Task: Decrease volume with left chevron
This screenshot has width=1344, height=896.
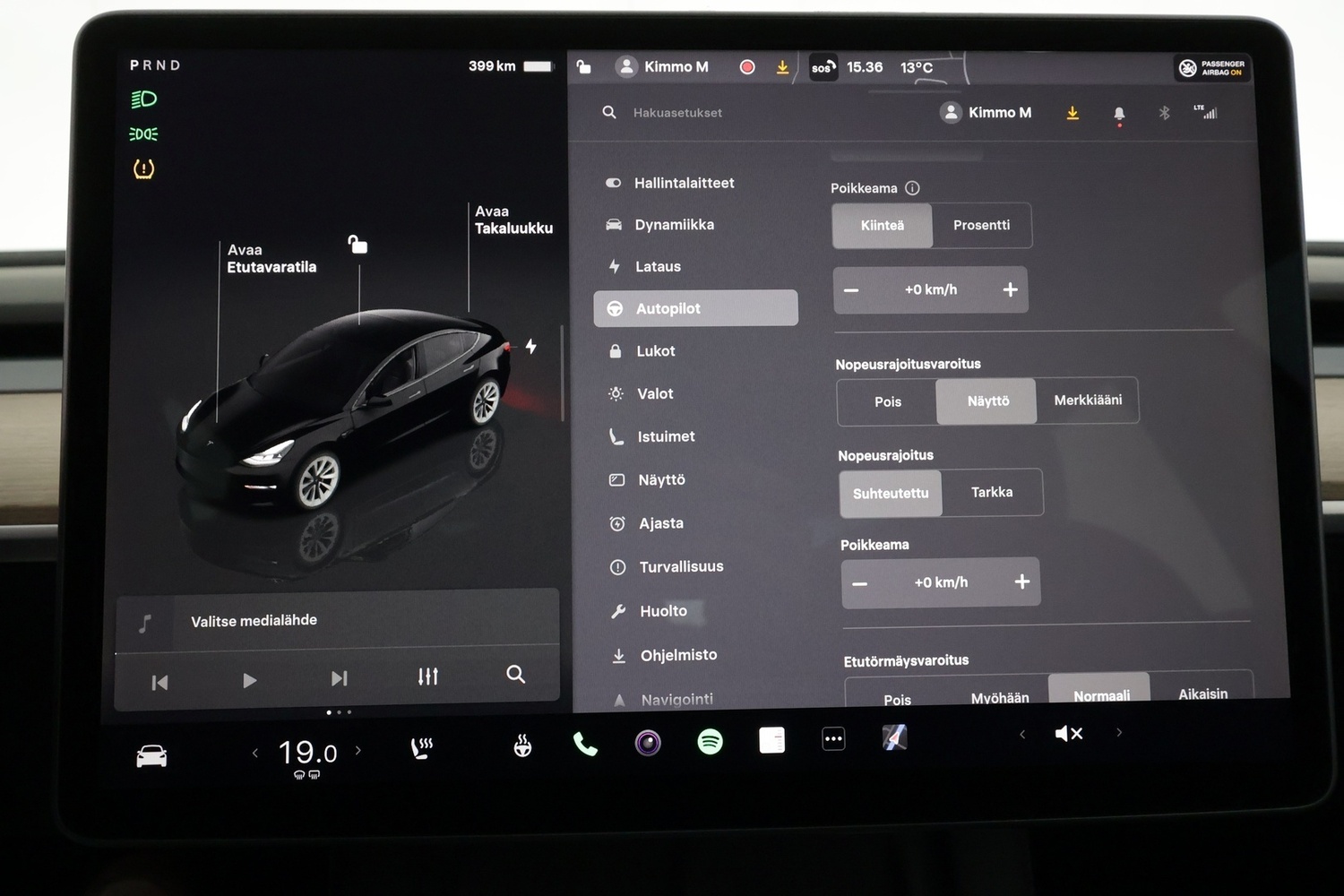Action: (x=1022, y=734)
